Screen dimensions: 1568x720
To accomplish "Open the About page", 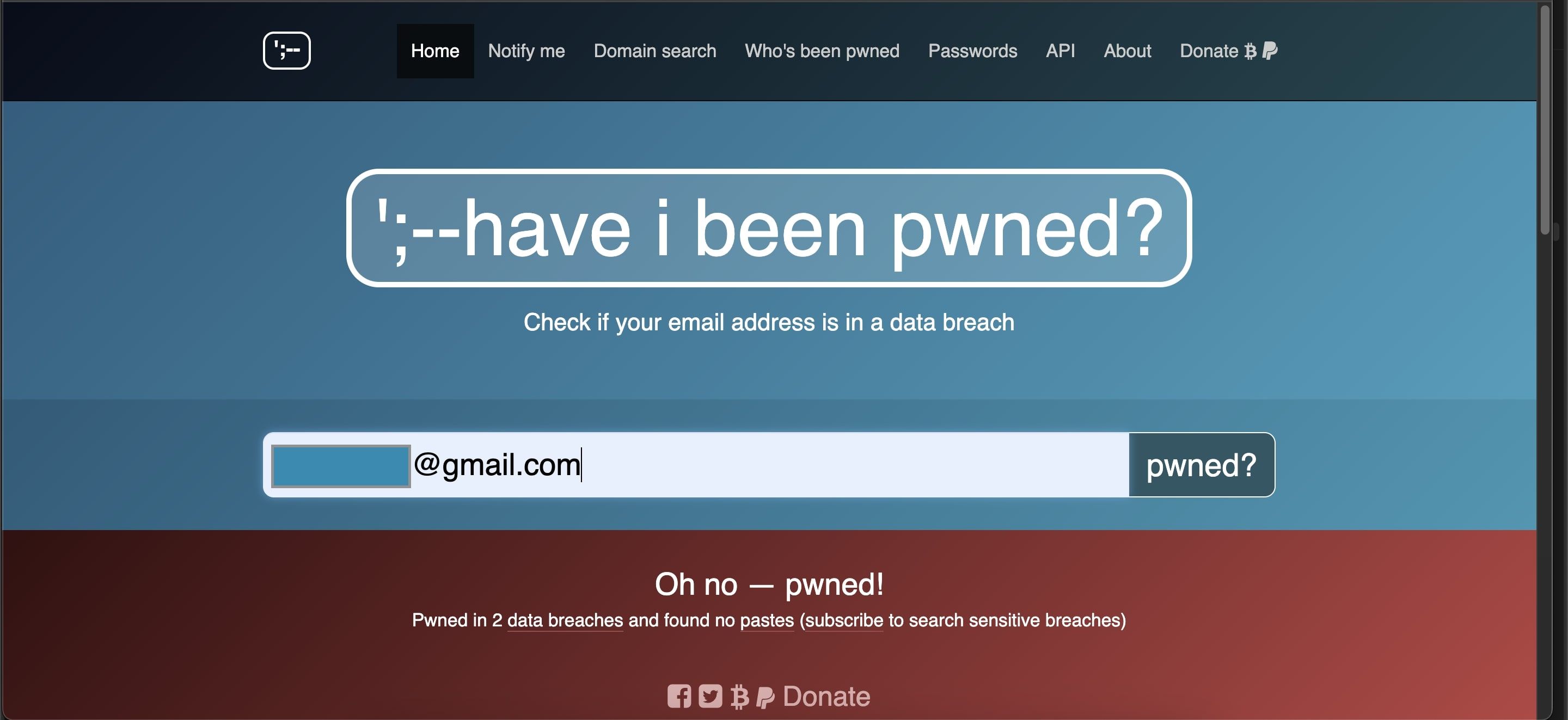I will (1128, 51).
